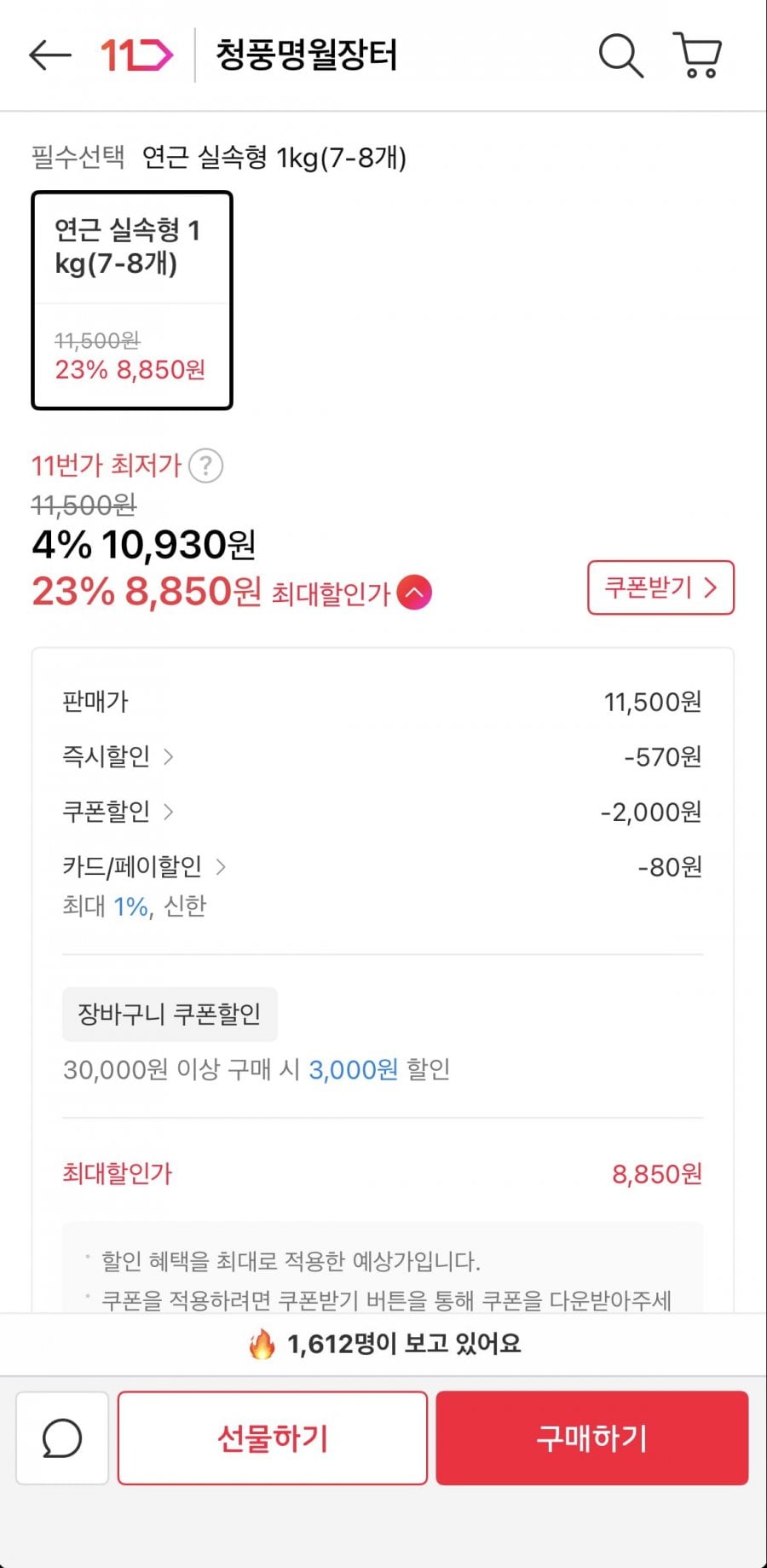Open the shopping cart
The width and height of the screenshot is (767, 1568).
(698, 55)
